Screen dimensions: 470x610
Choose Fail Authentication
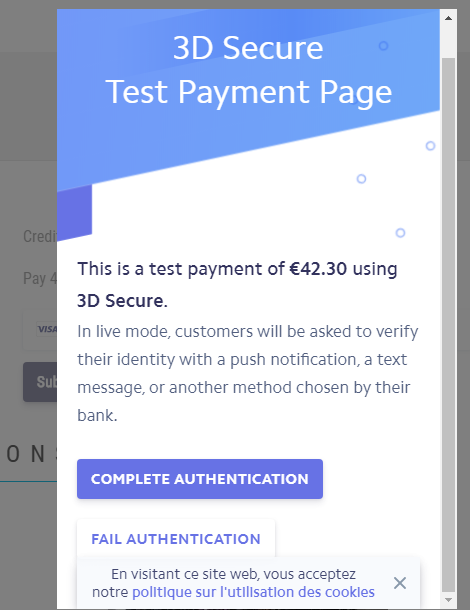(x=176, y=539)
